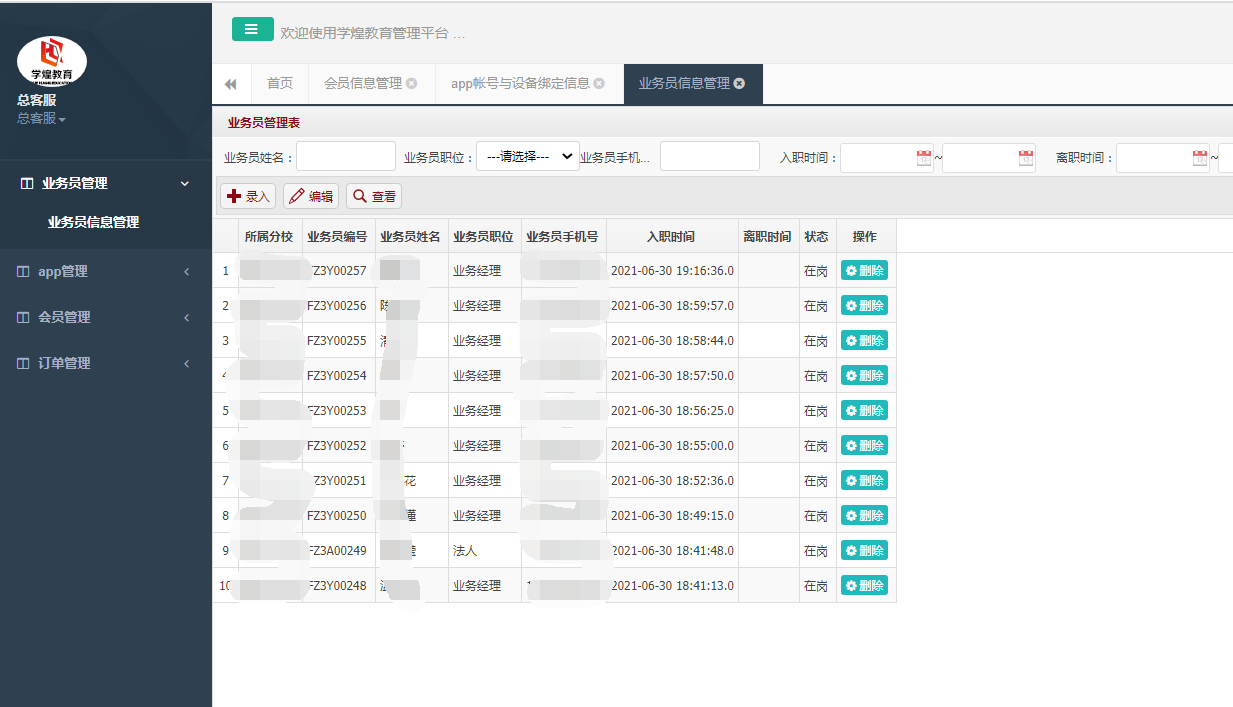Close the 业务员信息管理 tab
This screenshot has height=707, width=1233.
pos(739,84)
